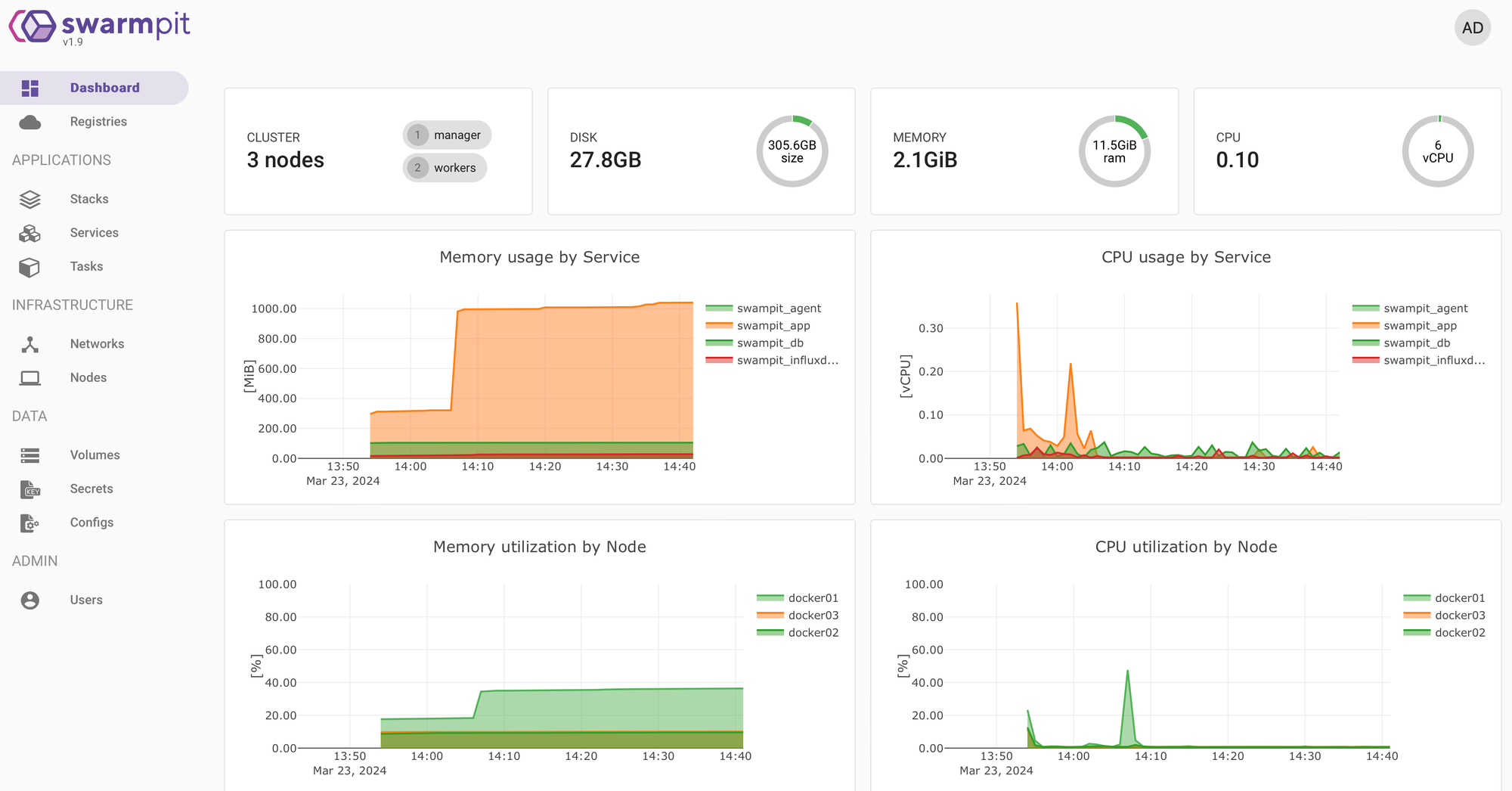Open the Nodes page
Screen dimensions: 1512x791
94,377
